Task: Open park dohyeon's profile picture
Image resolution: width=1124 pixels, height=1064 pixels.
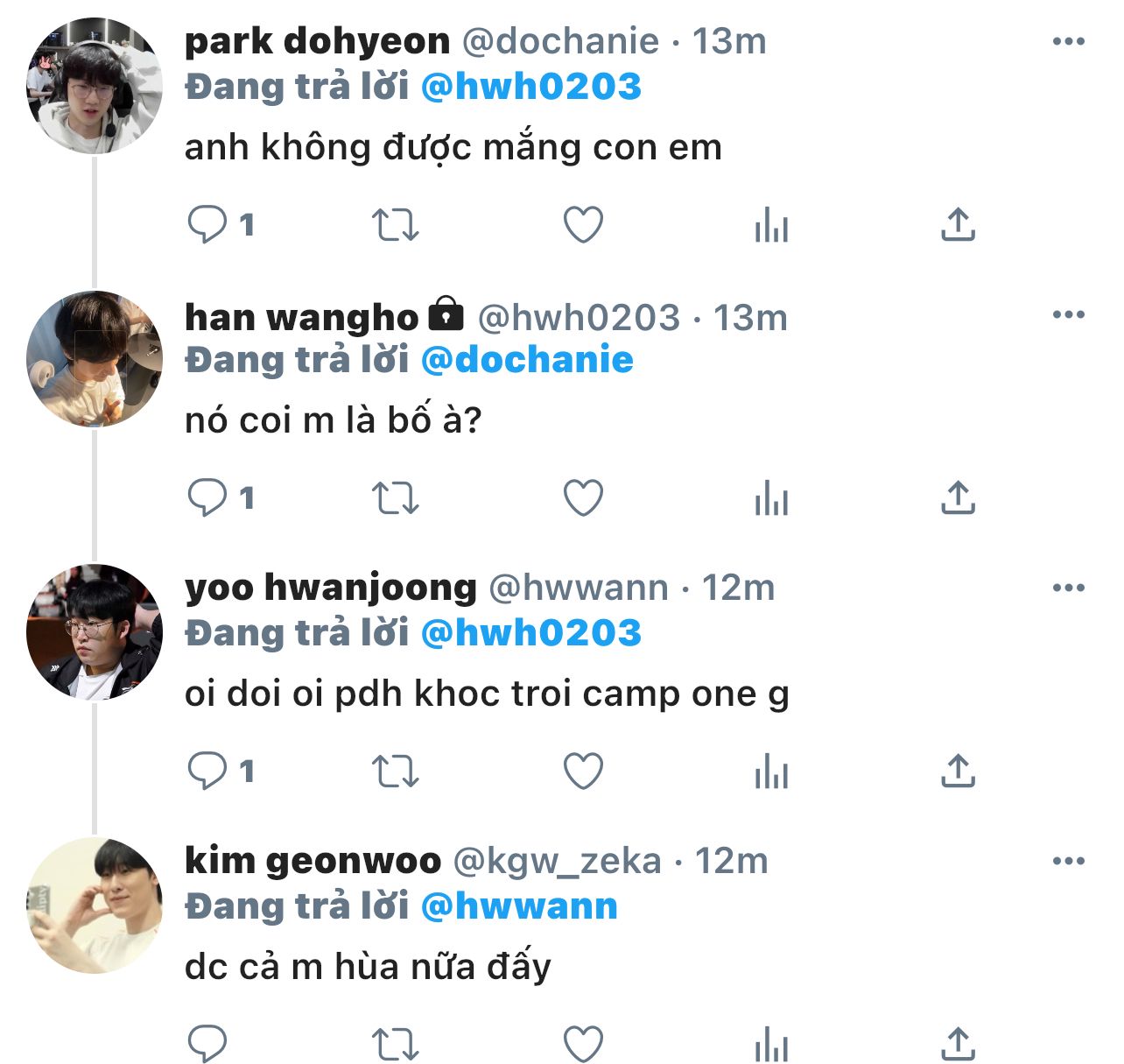Action: click(95, 86)
